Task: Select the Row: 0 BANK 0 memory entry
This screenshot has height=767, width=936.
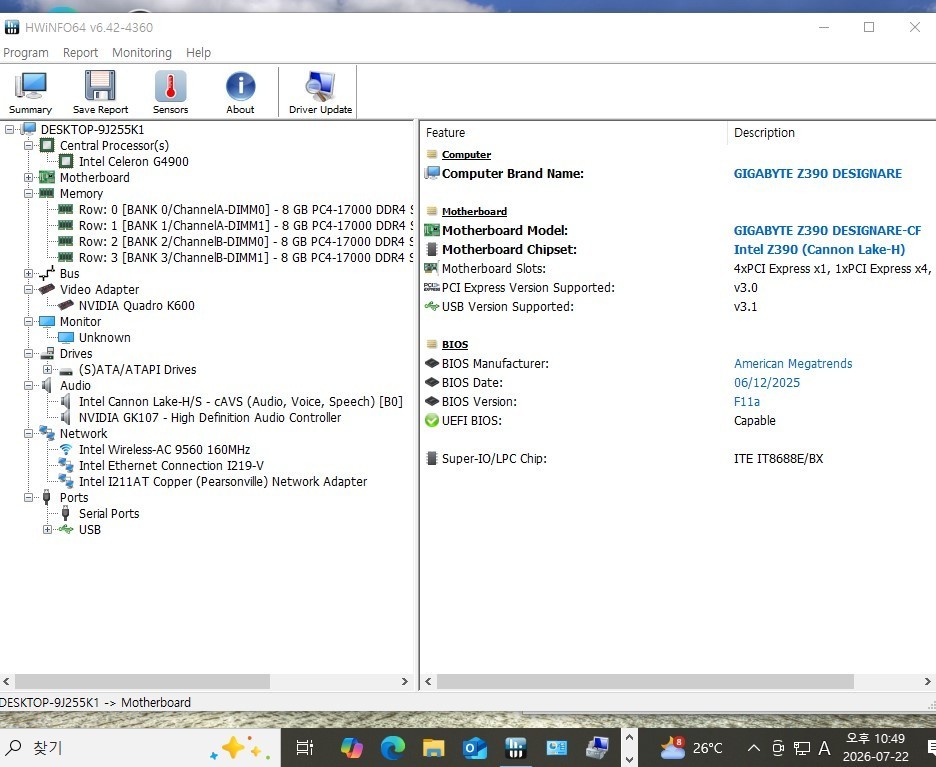Action: [245, 210]
